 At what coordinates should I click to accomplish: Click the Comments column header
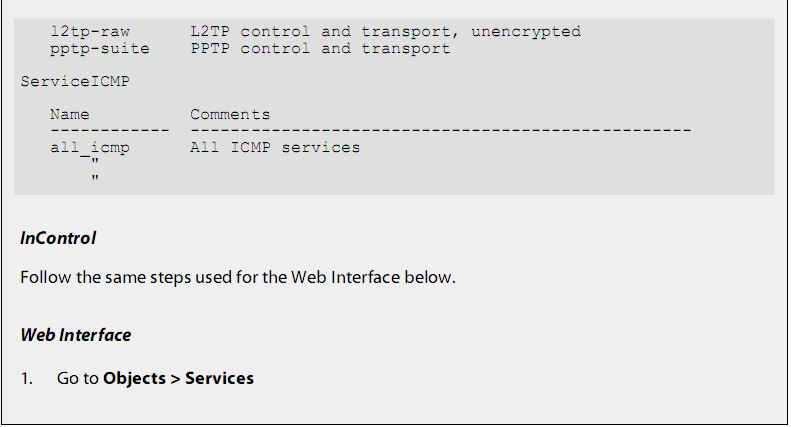pyautogui.click(x=230, y=114)
